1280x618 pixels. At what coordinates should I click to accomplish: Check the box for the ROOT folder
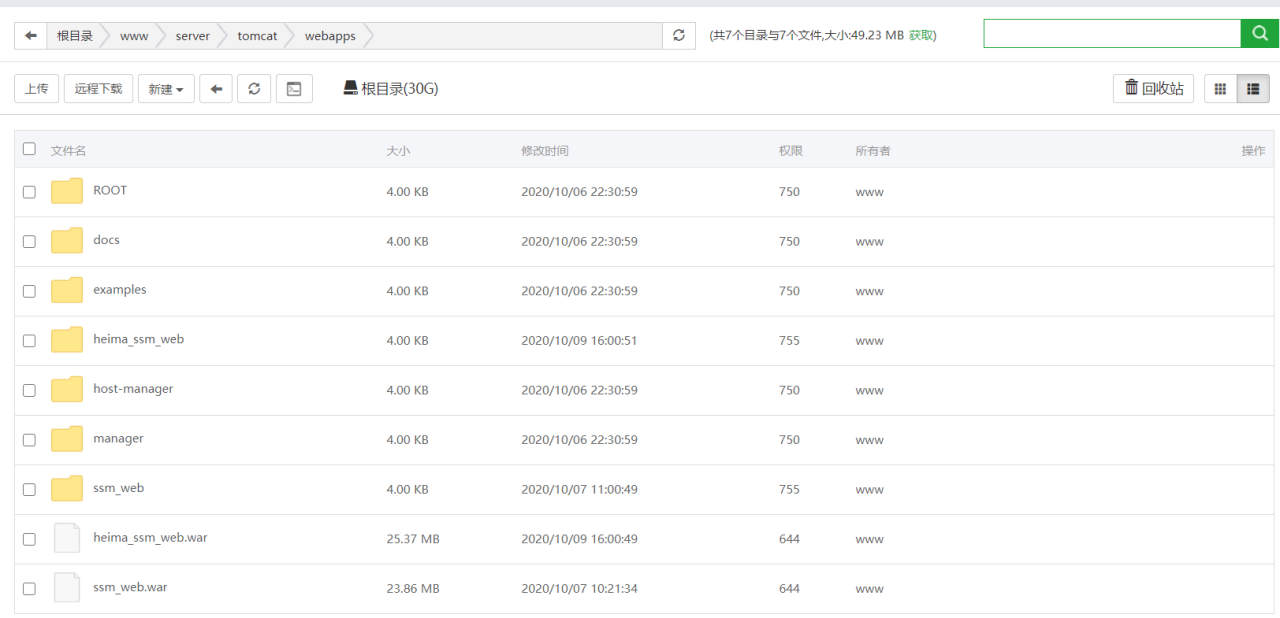(x=29, y=192)
